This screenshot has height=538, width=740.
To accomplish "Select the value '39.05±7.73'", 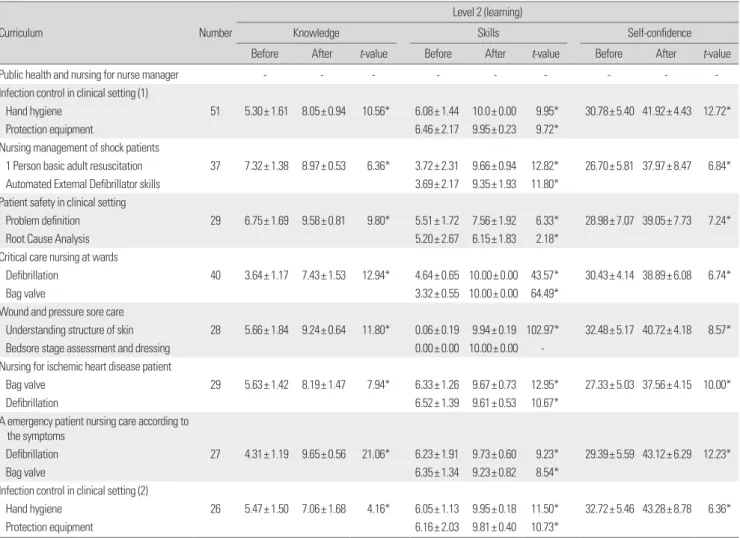I will (666, 221).
